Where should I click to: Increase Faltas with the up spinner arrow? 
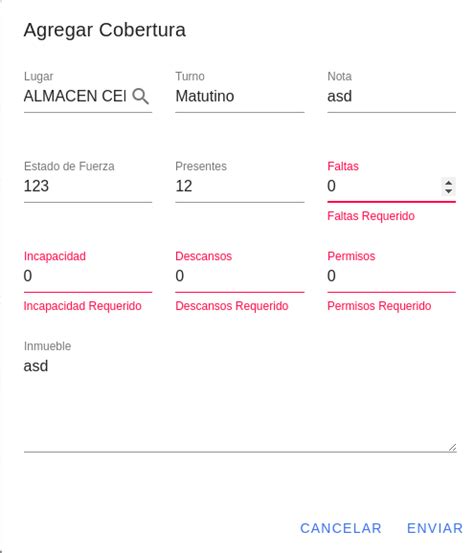coord(448,183)
